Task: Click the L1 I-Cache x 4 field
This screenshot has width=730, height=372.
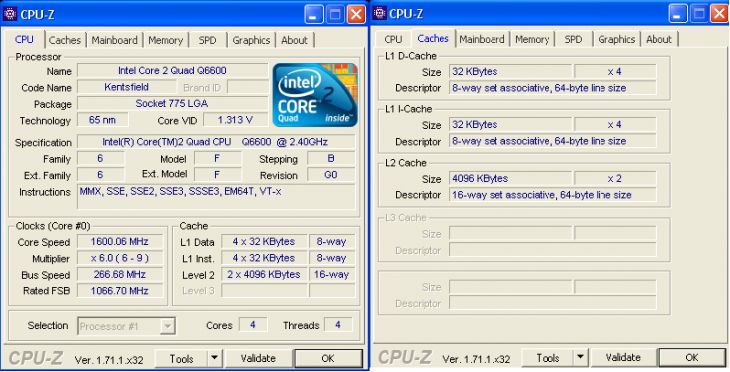Action: 615,124
